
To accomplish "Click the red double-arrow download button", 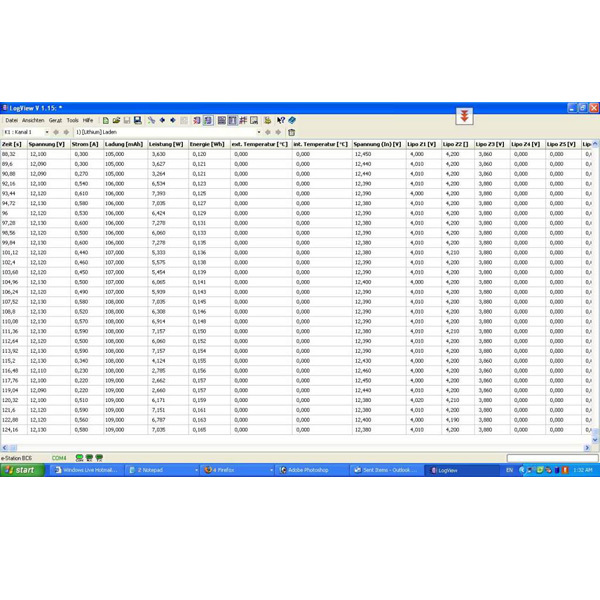I will point(465,116).
